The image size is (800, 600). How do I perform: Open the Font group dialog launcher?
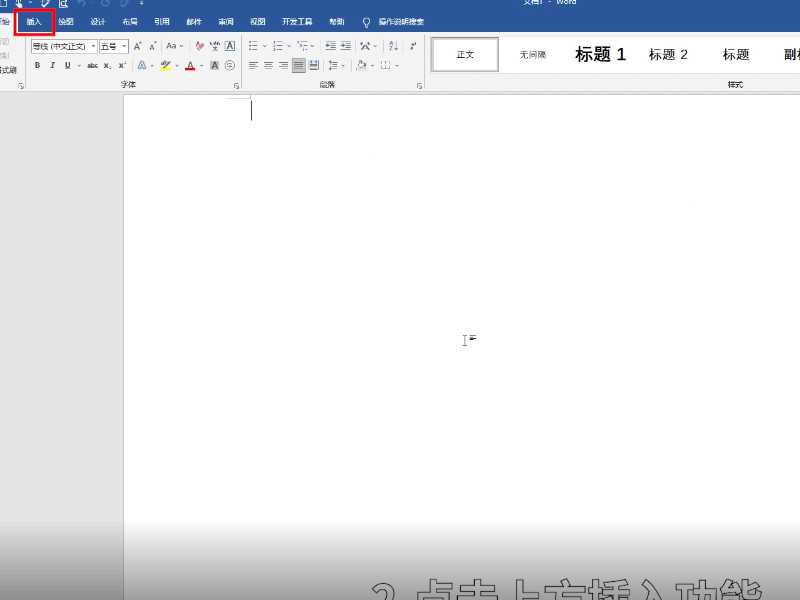(236, 82)
